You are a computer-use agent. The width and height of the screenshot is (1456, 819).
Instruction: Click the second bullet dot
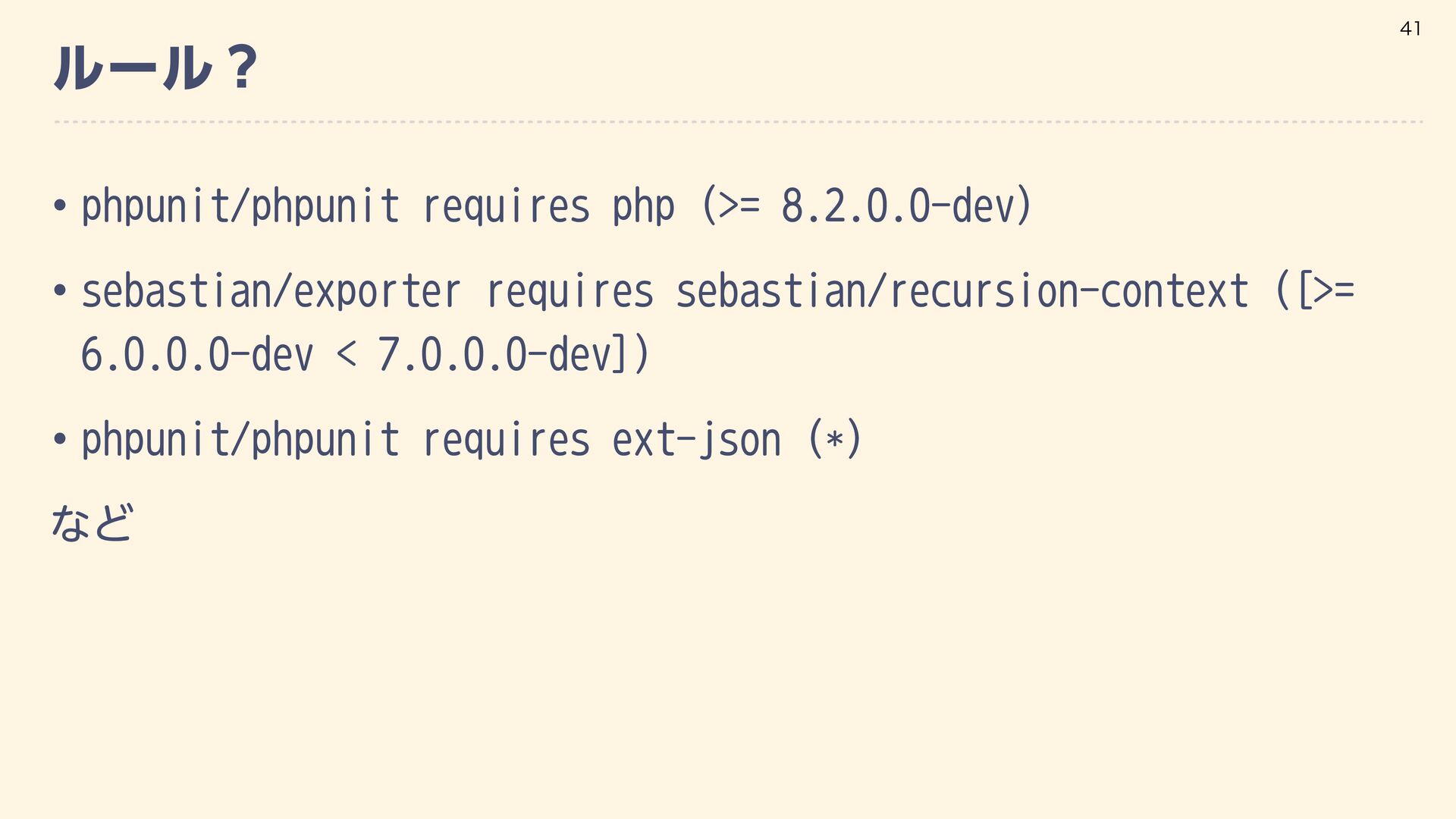pyautogui.click(x=60, y=291)
